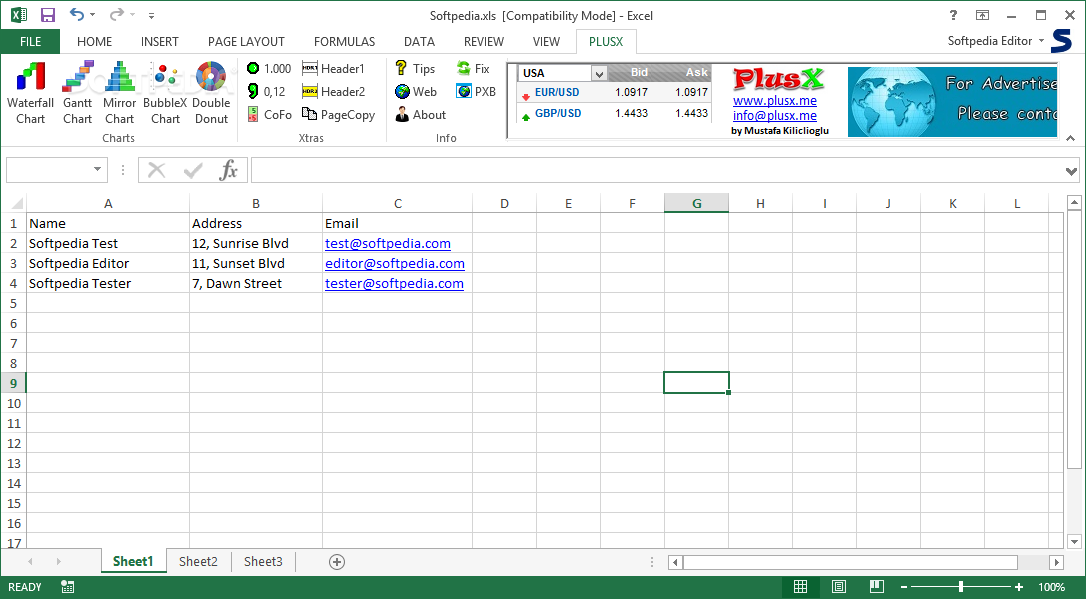Apply the 1.000 number format
This screenshot has width=1086, height=599.
click(269, 69)
